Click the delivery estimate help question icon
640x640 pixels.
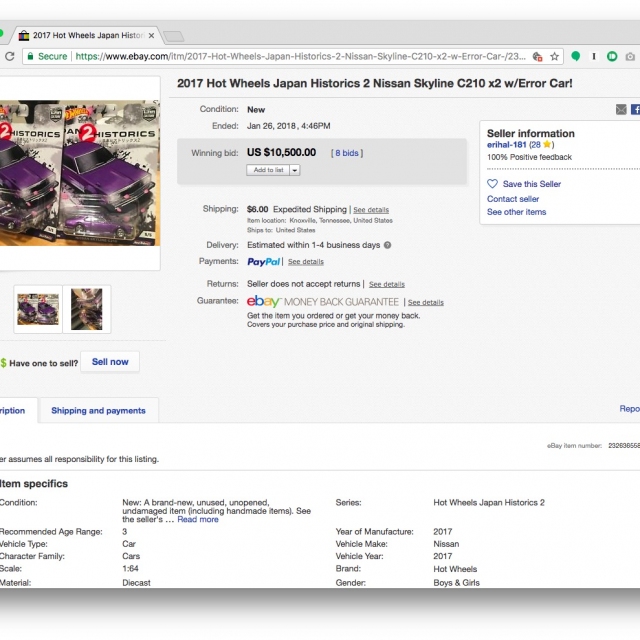coord(387,245)
